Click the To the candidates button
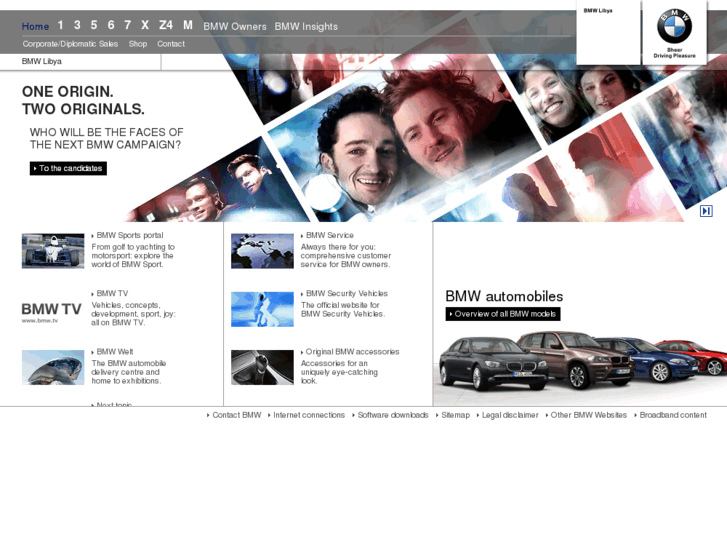This screenshot has width=727, height=545. tap(68, 168)
